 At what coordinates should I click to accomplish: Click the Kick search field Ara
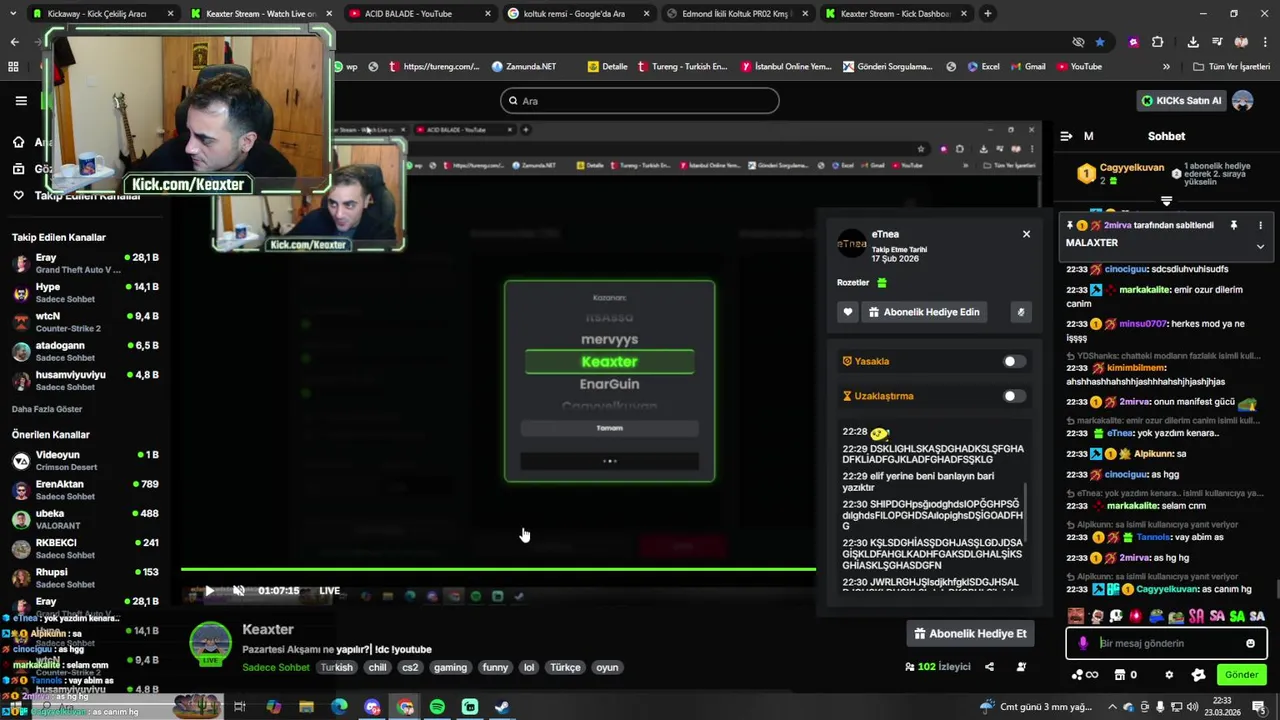pyautogui.click(x=639, y=100)
